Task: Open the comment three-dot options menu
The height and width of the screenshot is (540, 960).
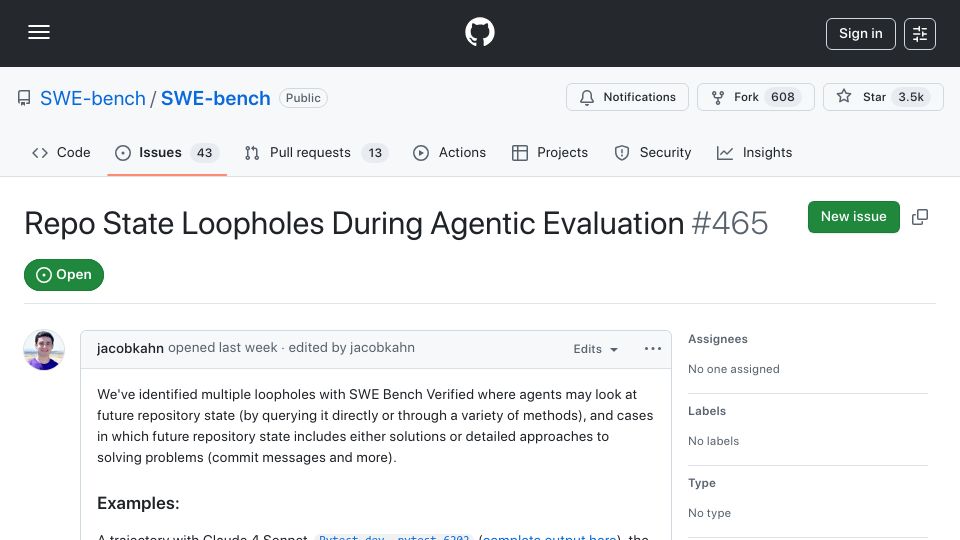Action: click(653, 348)
